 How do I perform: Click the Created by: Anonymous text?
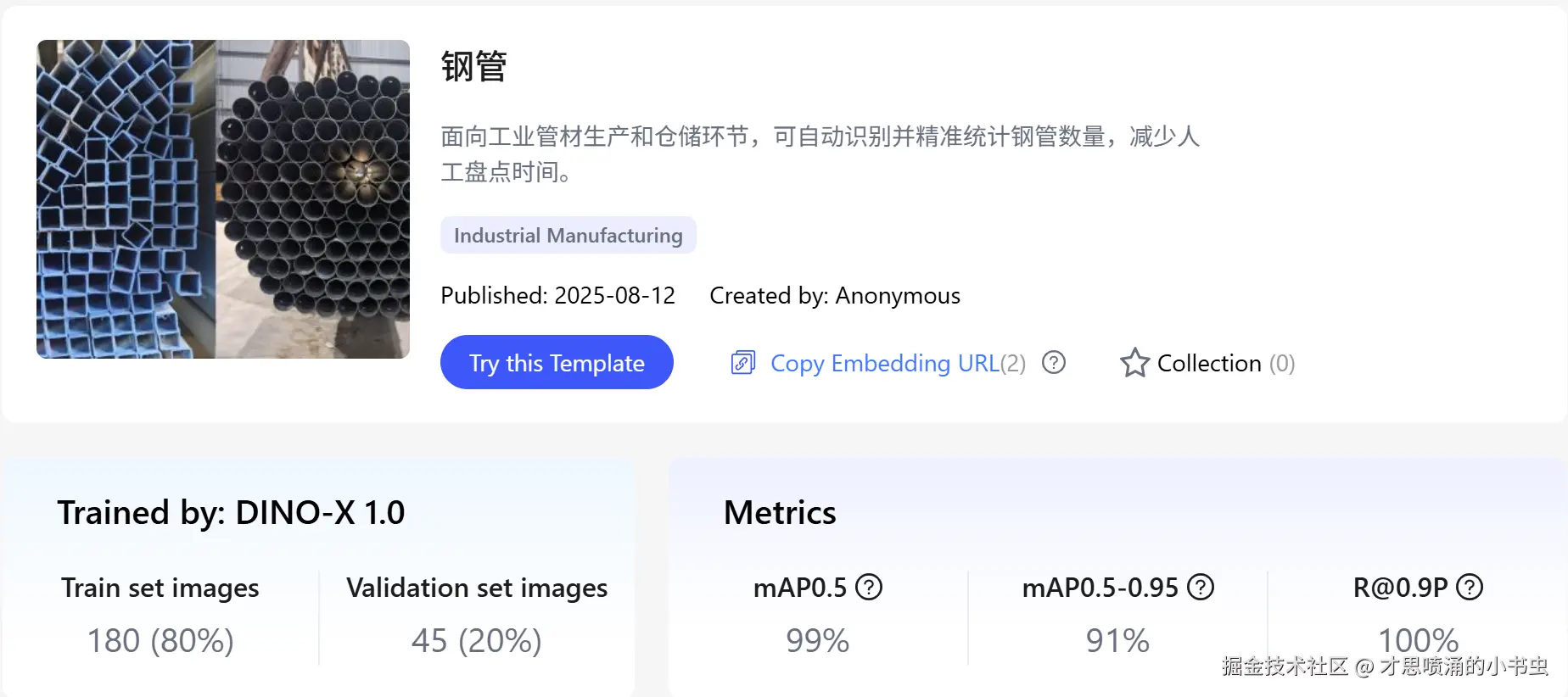point(835,295)
